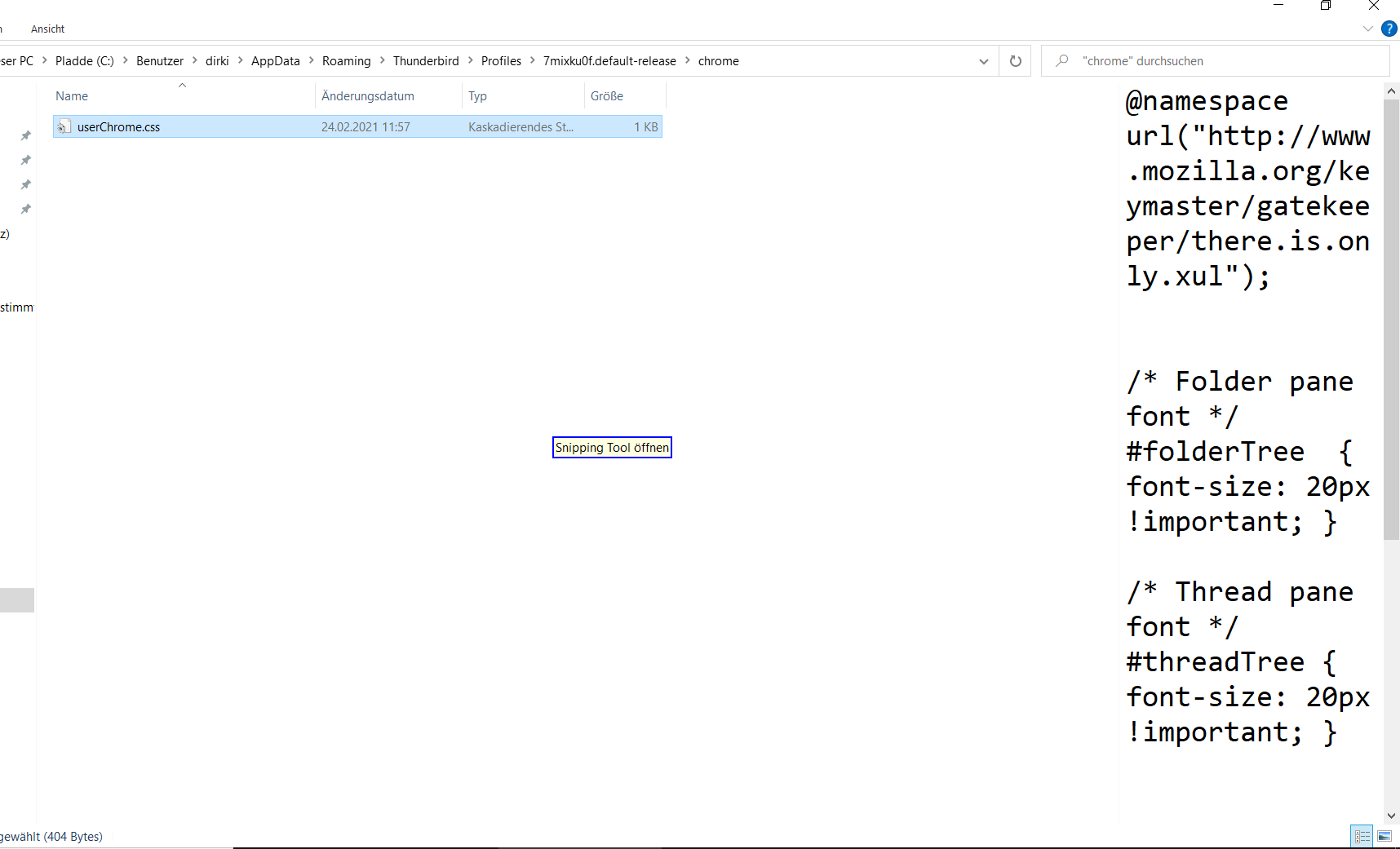Click the search magnifier icon

[x=1061, y=61]
